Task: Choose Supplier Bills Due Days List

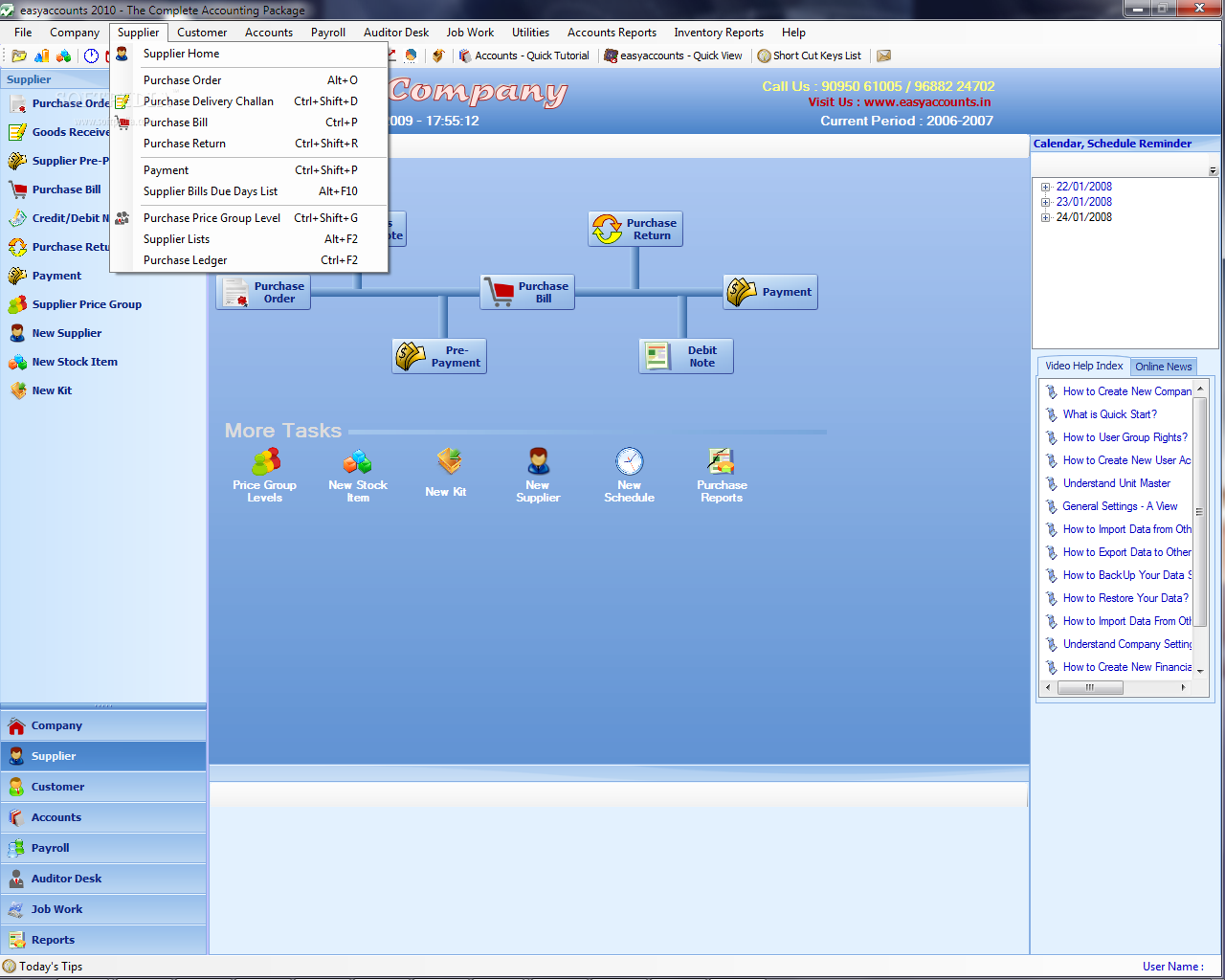Action: tap(249, 191)
